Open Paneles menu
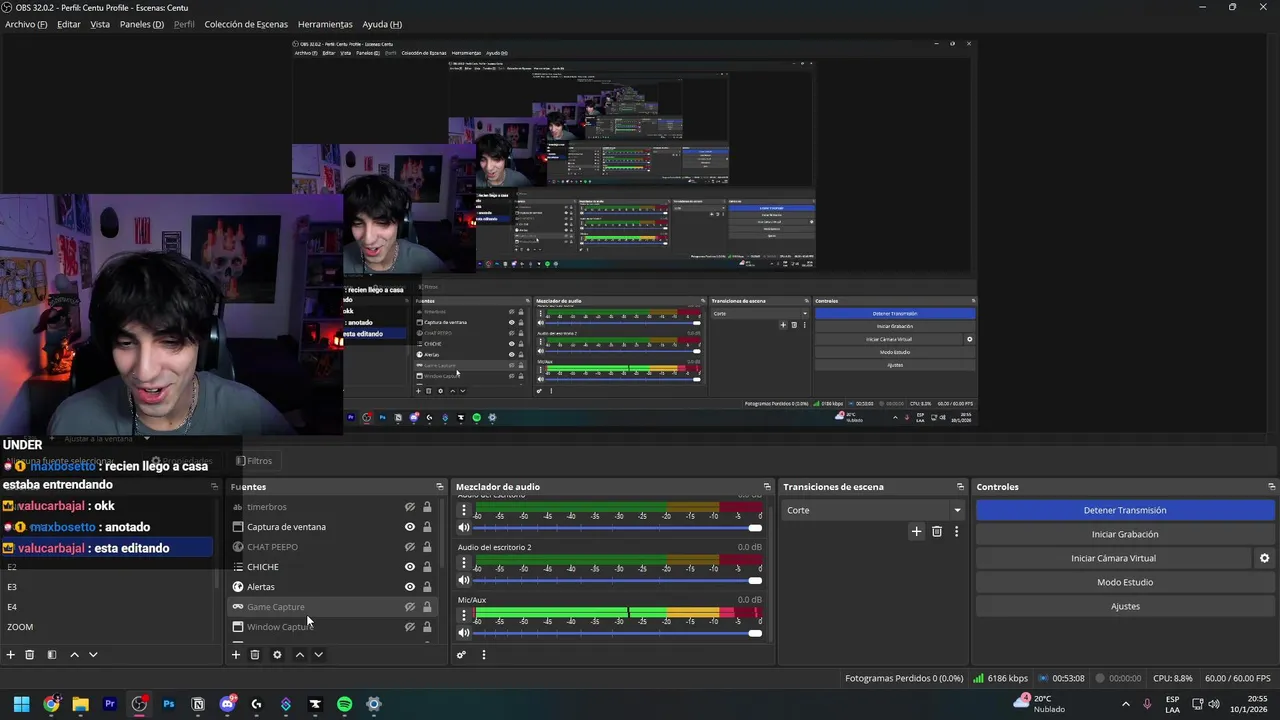The height and width of the screenshot is (720, 1280). [x=142, y=24]
